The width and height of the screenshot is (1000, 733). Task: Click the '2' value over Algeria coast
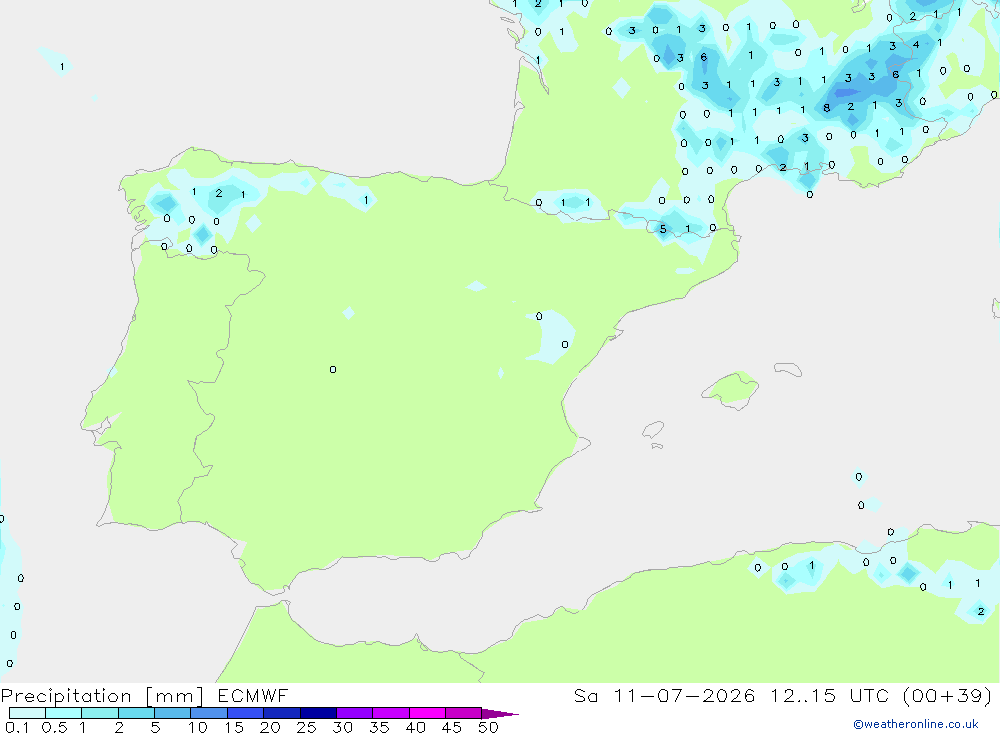(981, 611)
